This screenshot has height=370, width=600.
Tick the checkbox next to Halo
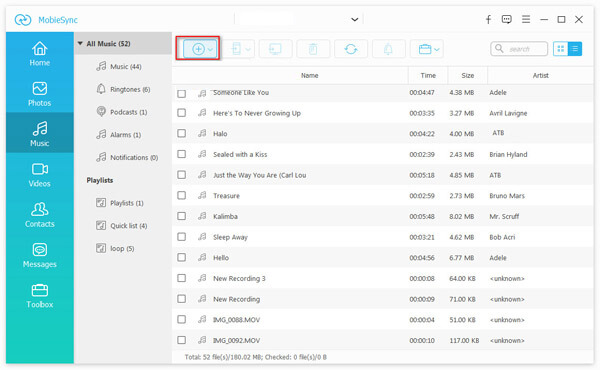point(182,133)
